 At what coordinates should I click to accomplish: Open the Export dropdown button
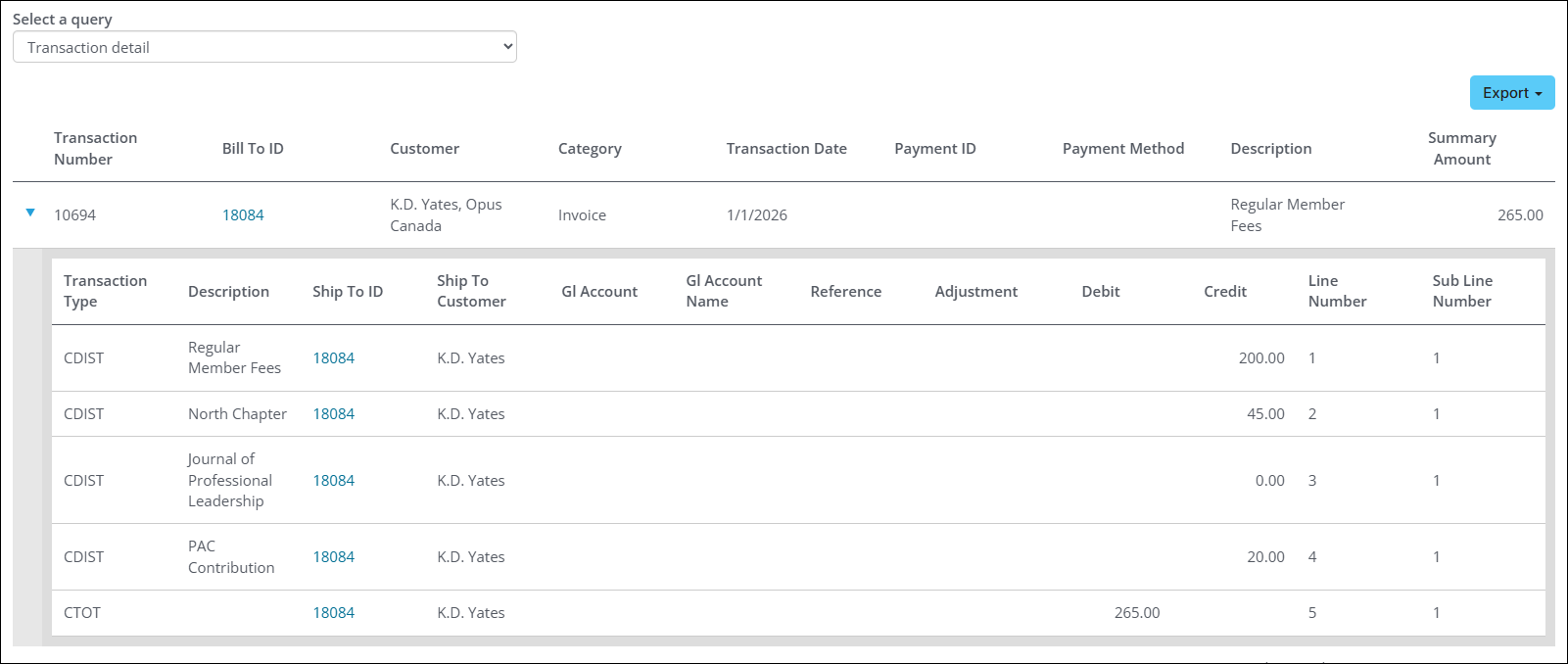point(1511,93)
